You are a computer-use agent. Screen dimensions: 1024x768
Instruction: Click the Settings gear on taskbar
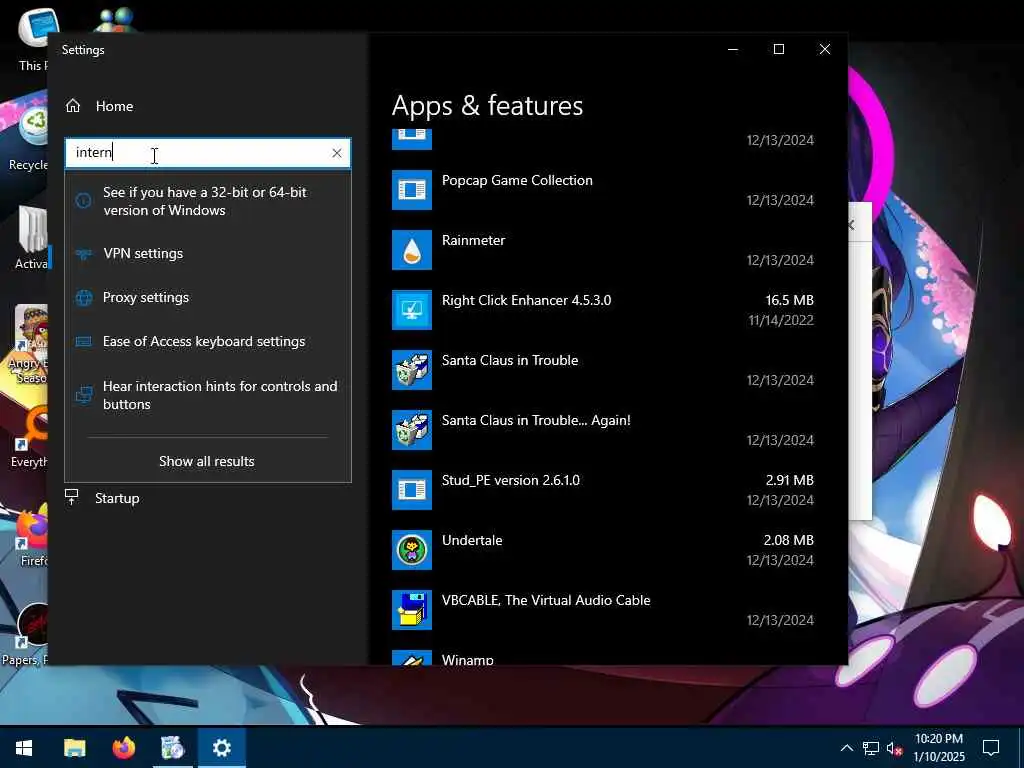coord(222,748)
